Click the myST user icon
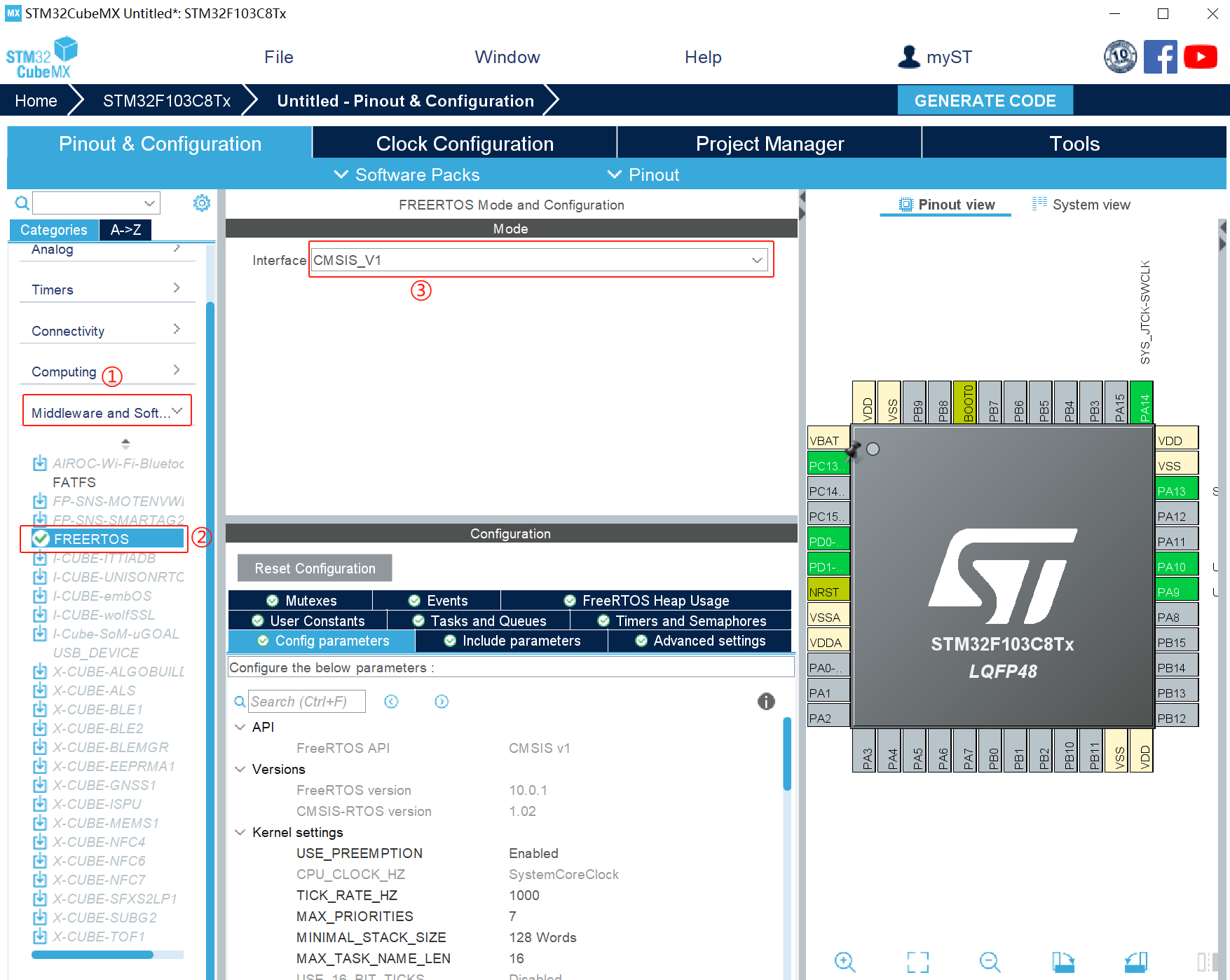Viewport: 1230px width, 980px height. (x=909, y=57)
